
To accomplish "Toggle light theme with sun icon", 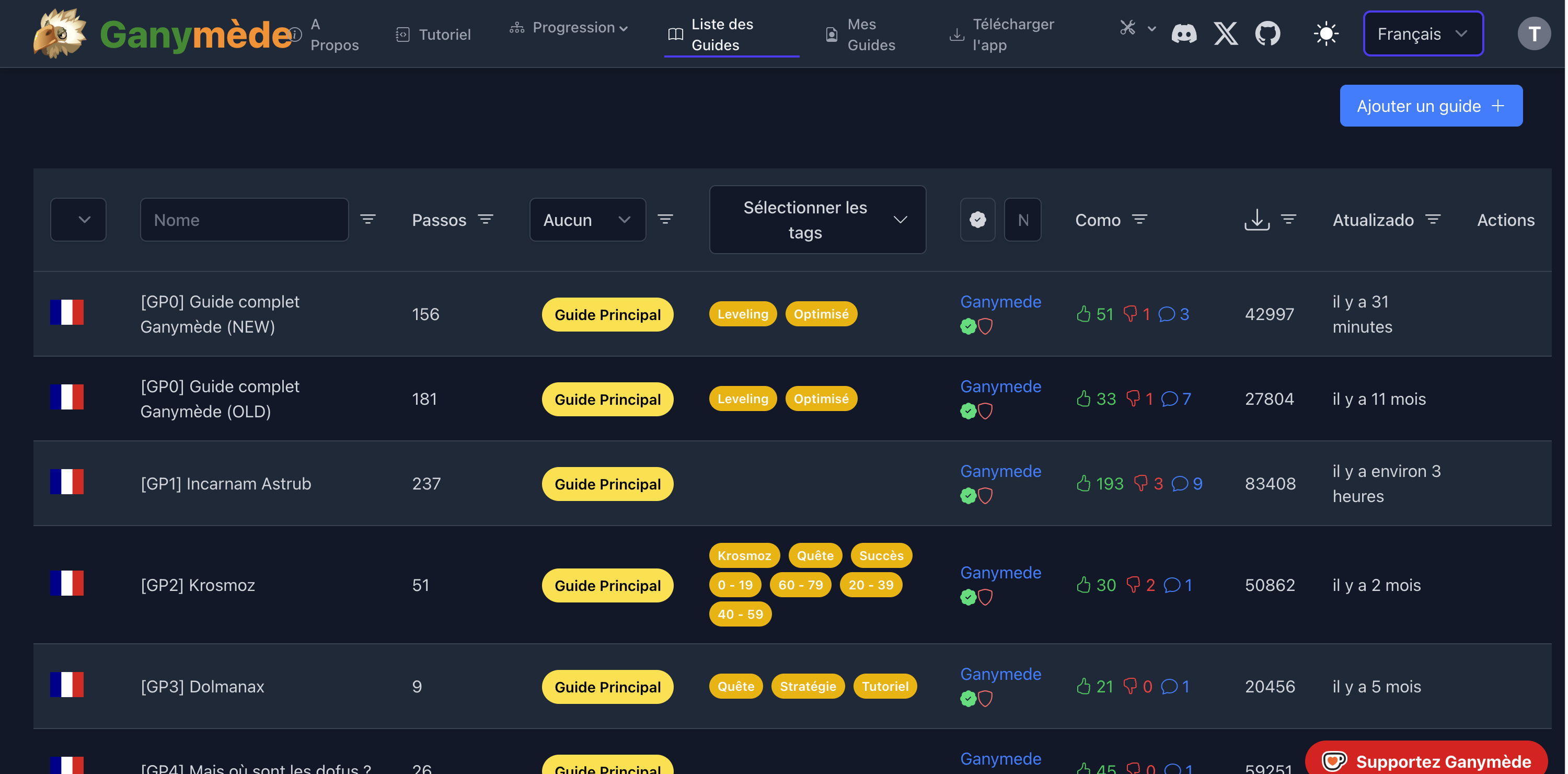I will [x=1325, y=33].
